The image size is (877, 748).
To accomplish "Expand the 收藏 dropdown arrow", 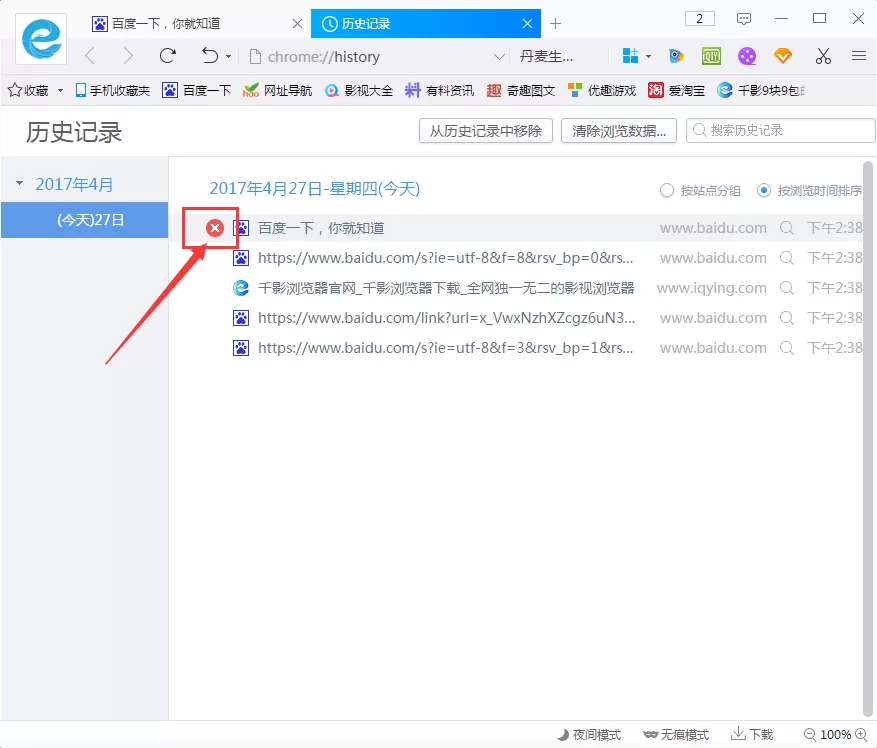I will tap(60, 90).
